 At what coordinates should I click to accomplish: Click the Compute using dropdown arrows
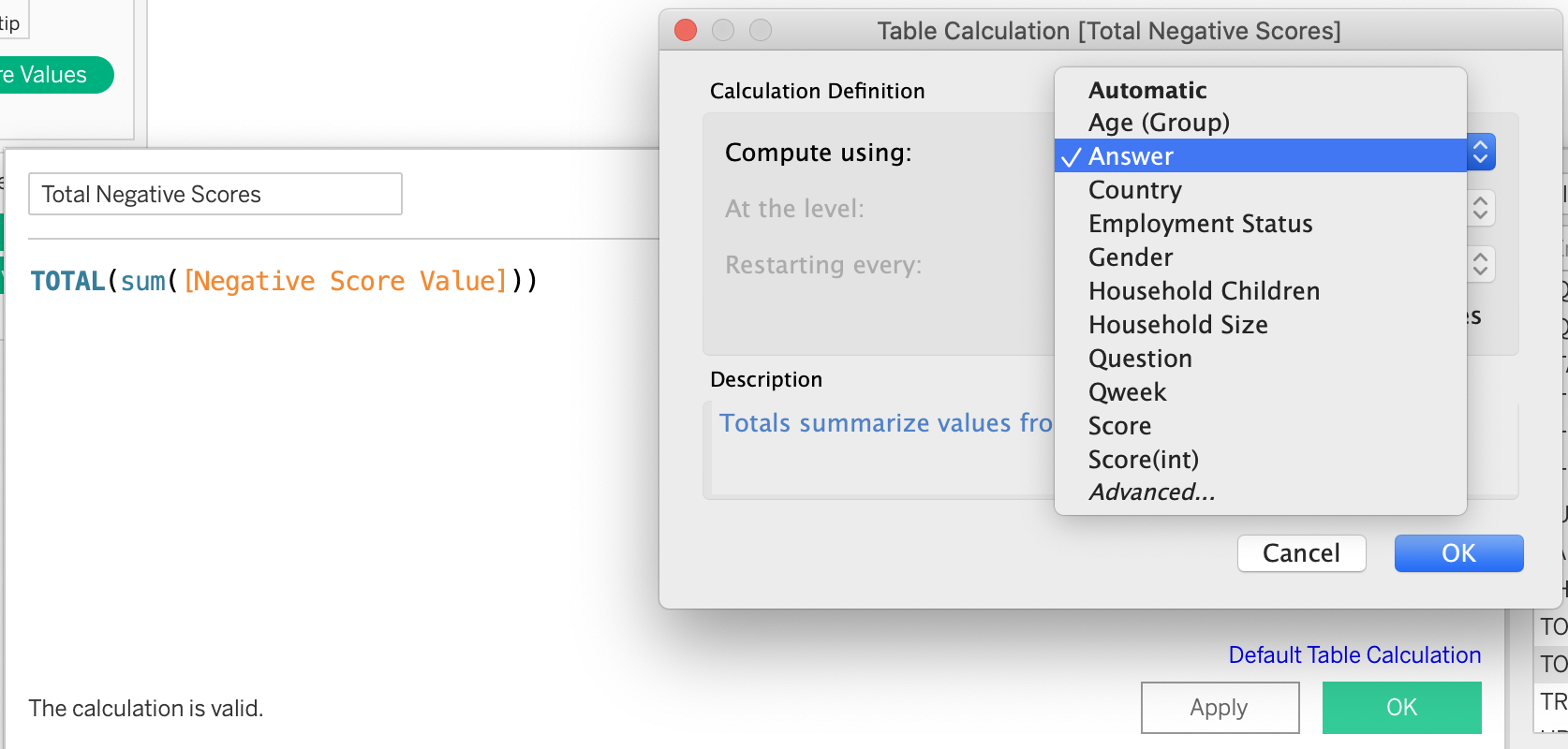point(1480,153)
